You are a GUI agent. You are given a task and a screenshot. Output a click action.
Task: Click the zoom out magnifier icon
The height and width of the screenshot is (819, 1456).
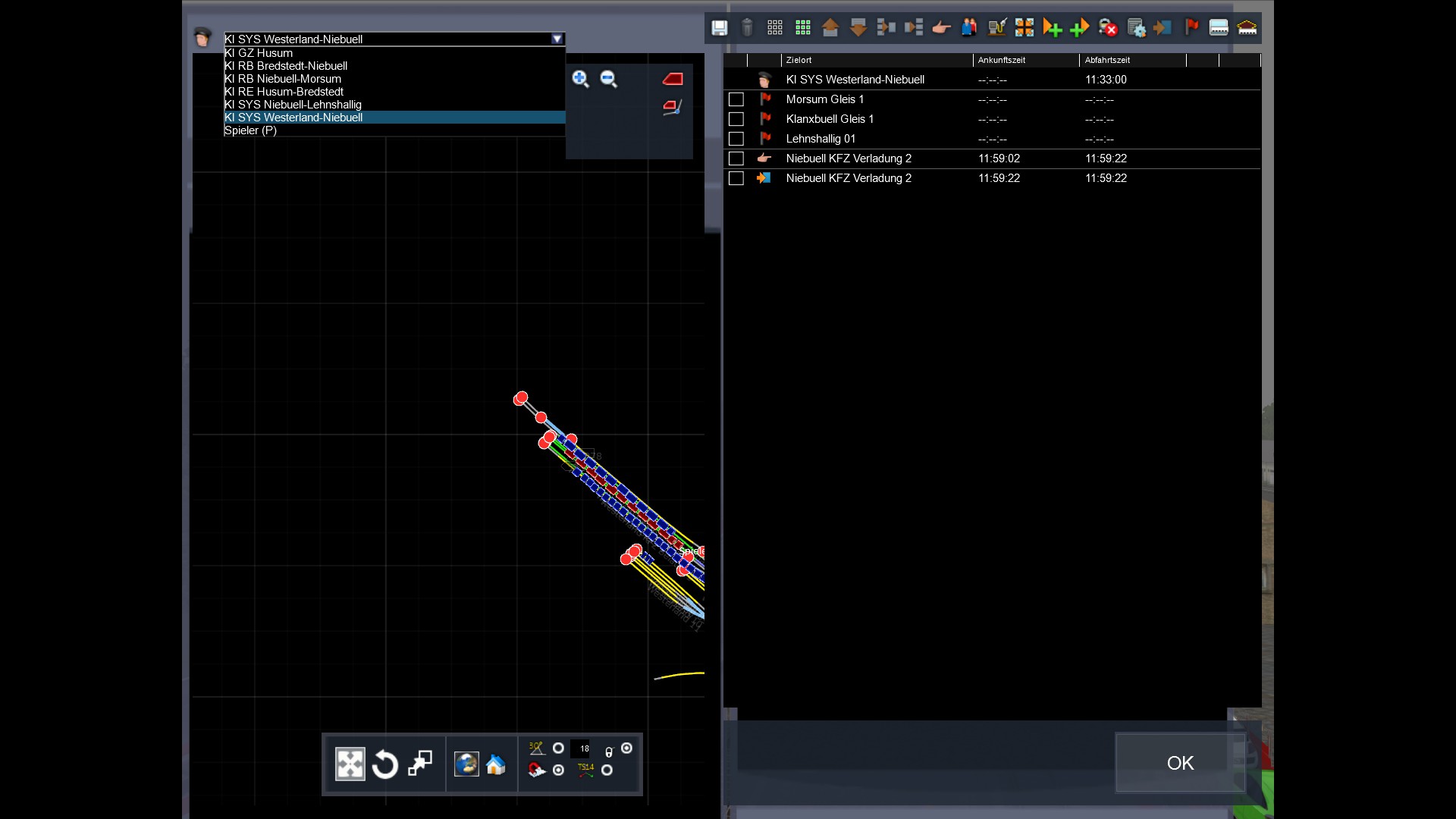point(608,79)
